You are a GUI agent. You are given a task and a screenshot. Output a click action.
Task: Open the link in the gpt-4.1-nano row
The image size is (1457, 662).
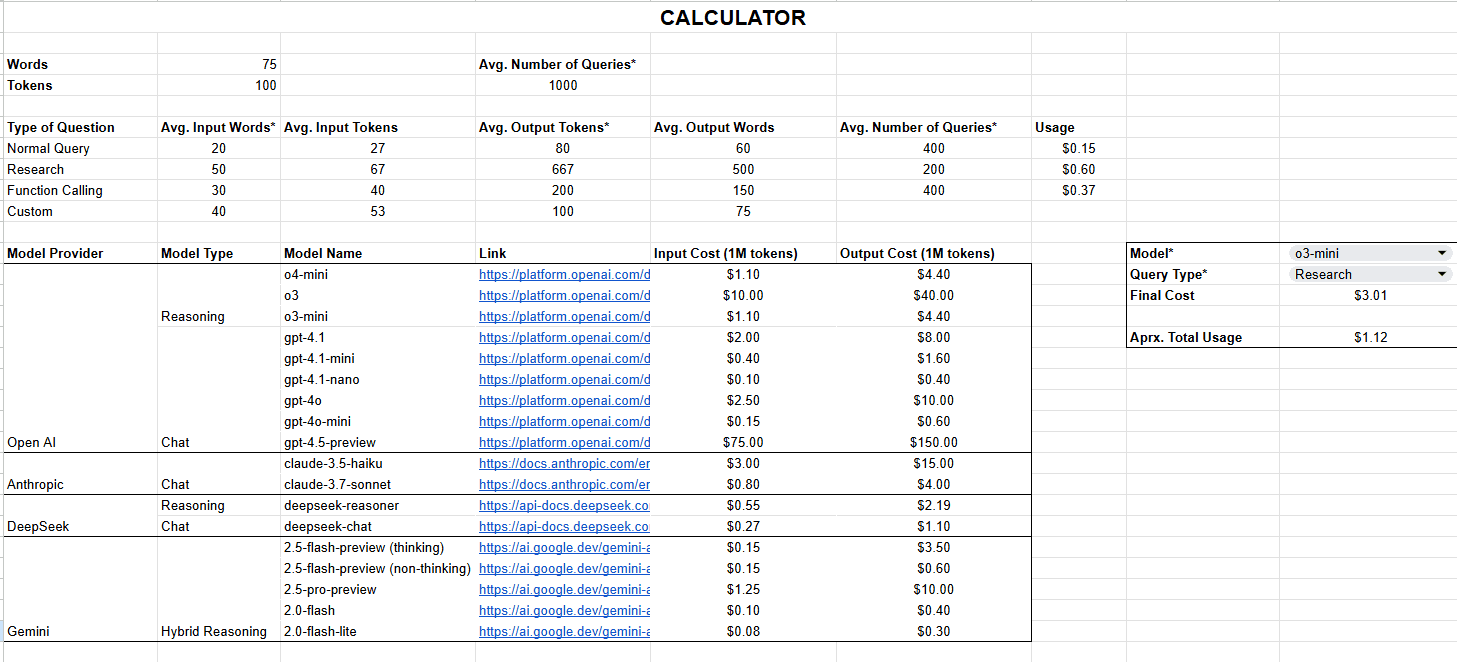pyautogui.click(x=565, y=379)
